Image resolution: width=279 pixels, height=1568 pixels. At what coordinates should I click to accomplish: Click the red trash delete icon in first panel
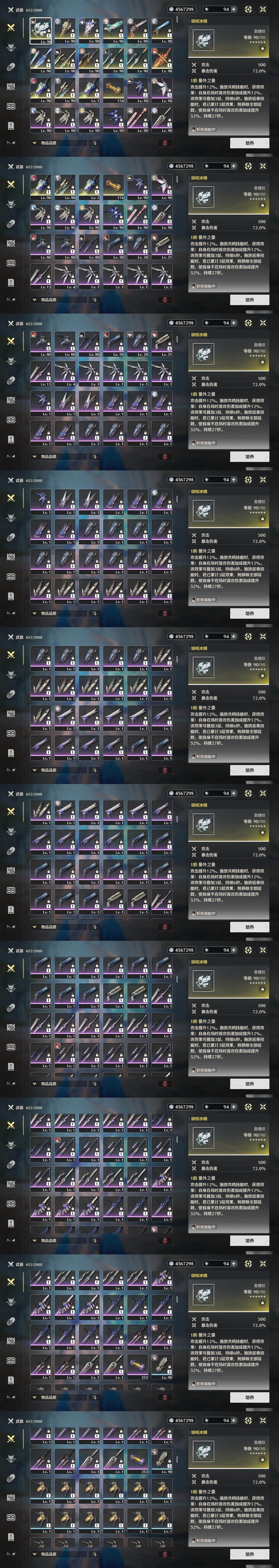[x=165, y=143]
